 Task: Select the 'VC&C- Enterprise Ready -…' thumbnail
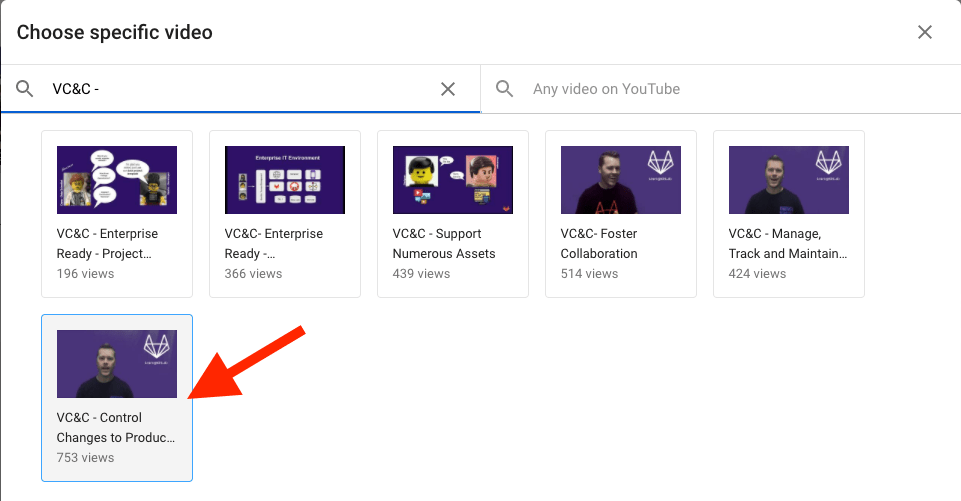[285, 180]
